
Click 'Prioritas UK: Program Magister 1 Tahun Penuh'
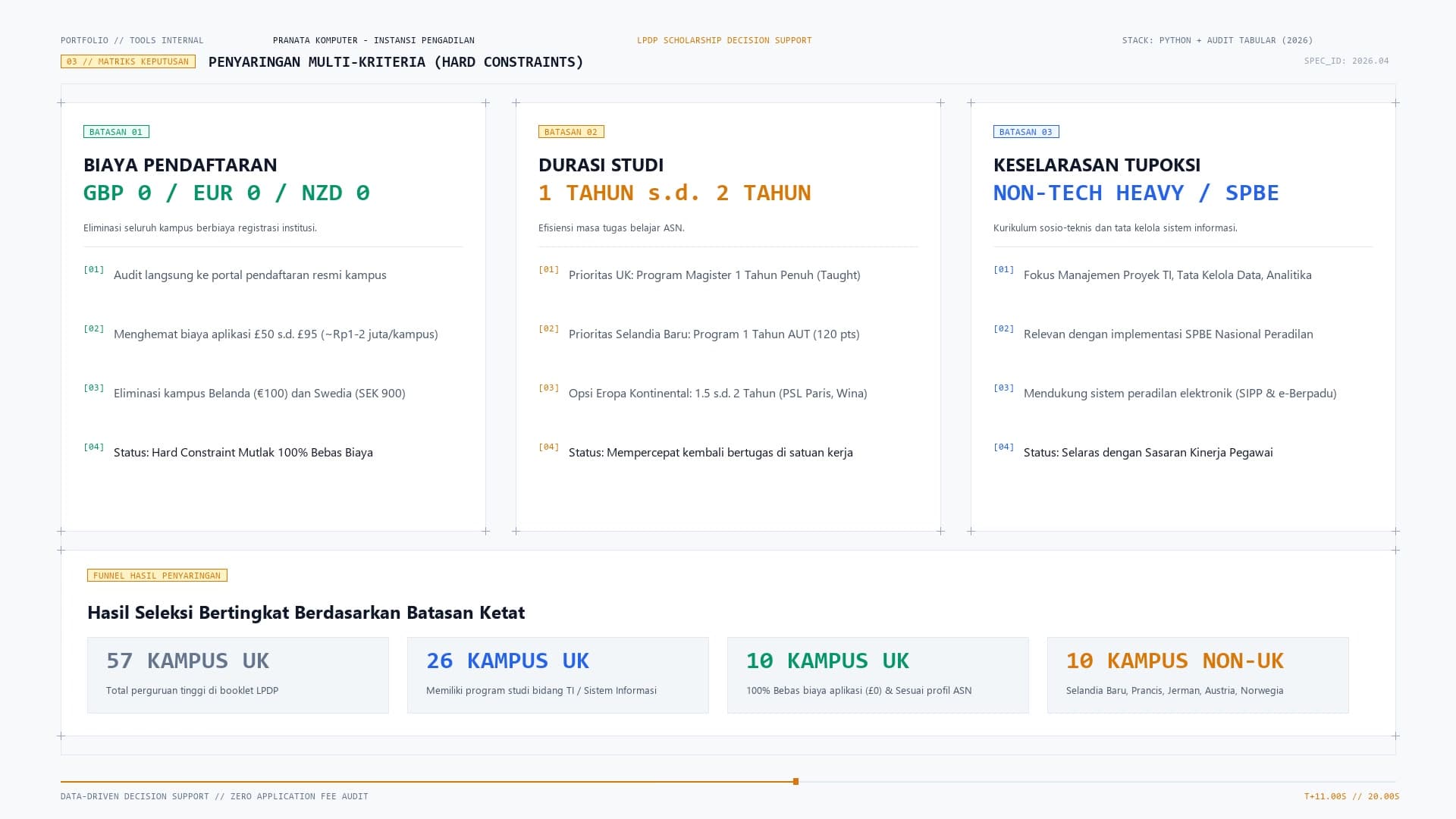point(714,275)
